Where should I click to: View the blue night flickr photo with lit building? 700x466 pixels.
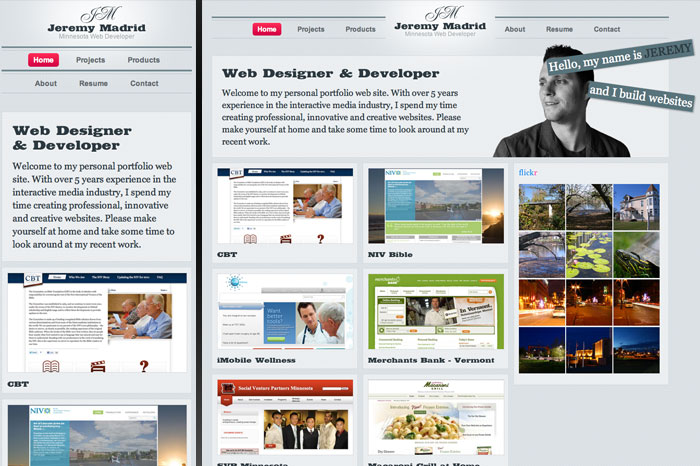tap(589, 350)
